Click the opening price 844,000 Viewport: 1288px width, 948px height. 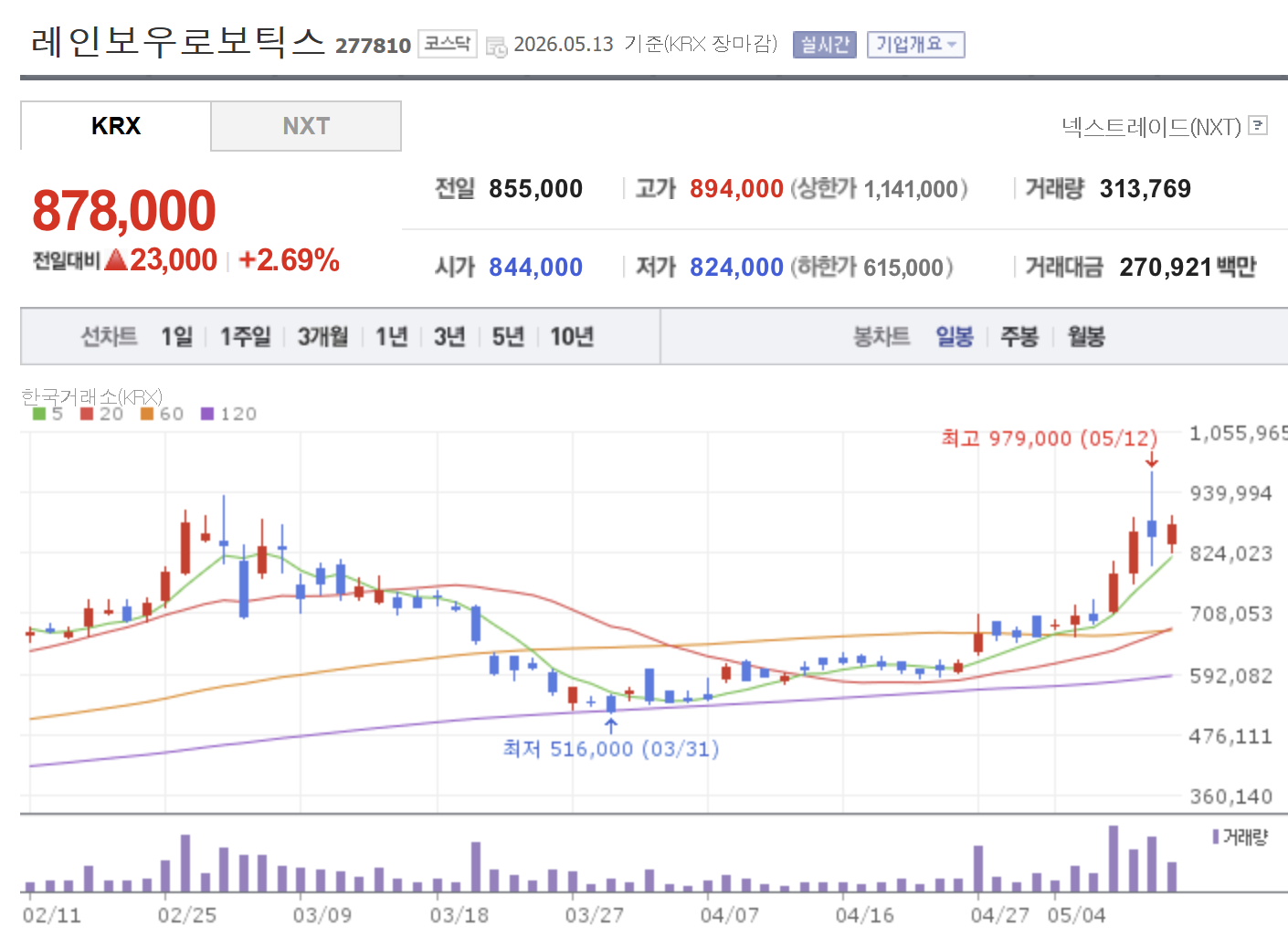point(535,268)
